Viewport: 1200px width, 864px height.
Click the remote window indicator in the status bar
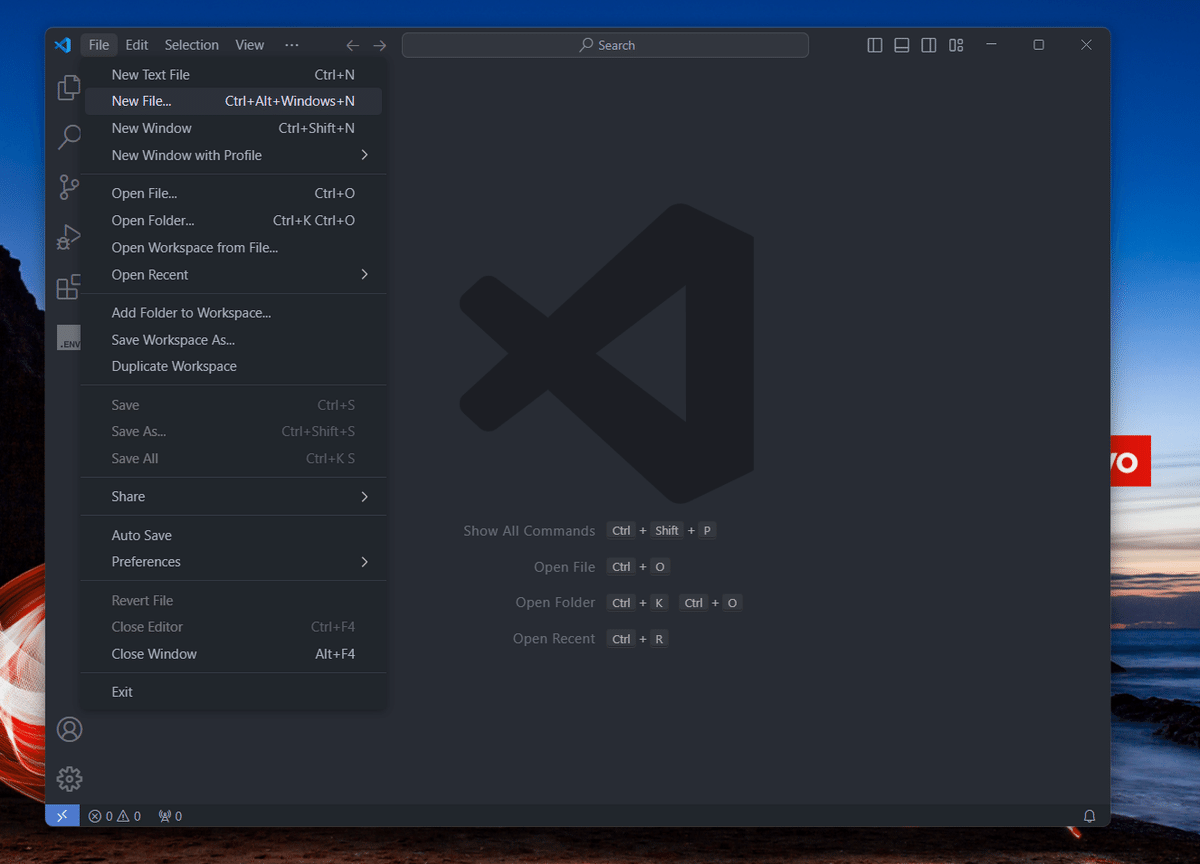pyautogui.click(x=62, y=816)
